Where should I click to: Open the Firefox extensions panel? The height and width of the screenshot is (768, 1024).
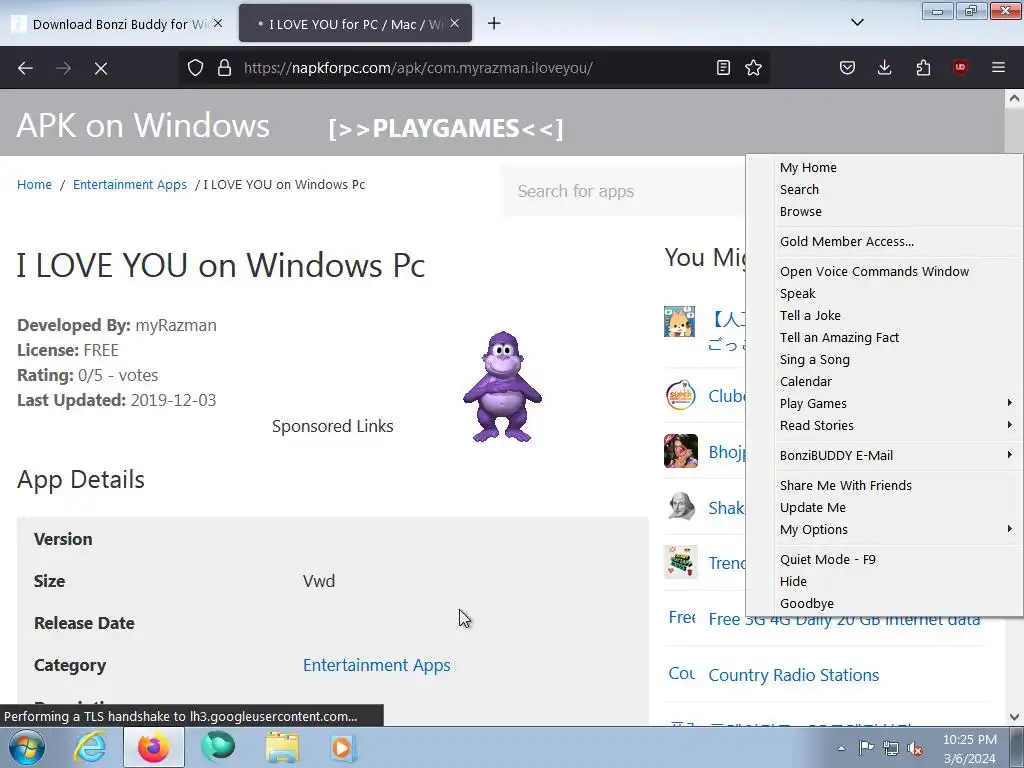coord(923,67)
